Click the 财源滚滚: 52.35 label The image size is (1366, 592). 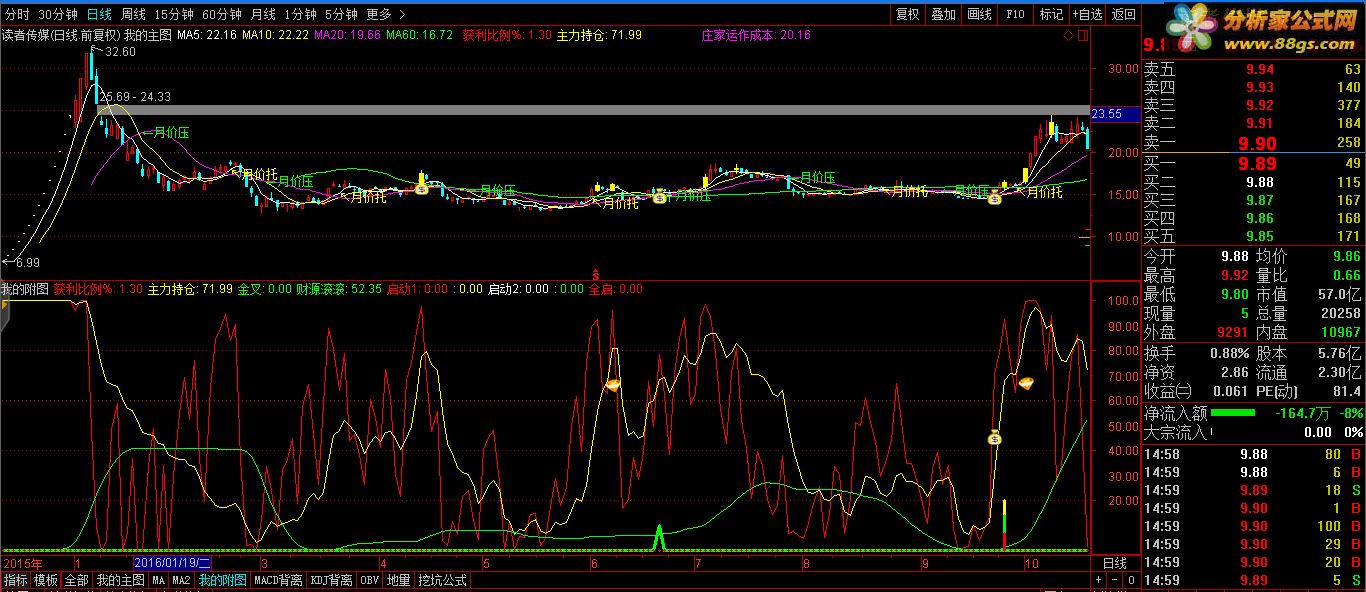[339, 289]
